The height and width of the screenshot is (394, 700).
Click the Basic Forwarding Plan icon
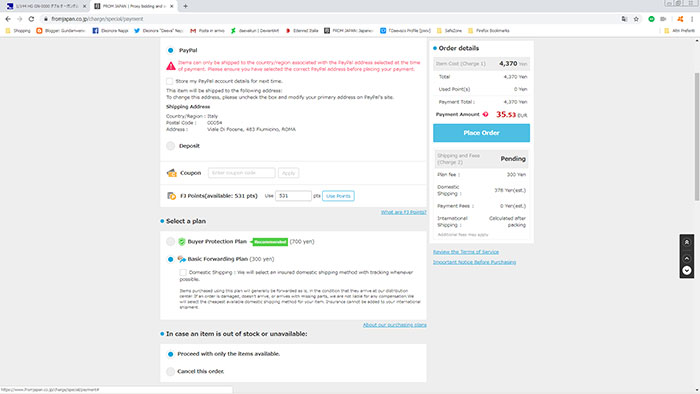click(x=182, y=259)
